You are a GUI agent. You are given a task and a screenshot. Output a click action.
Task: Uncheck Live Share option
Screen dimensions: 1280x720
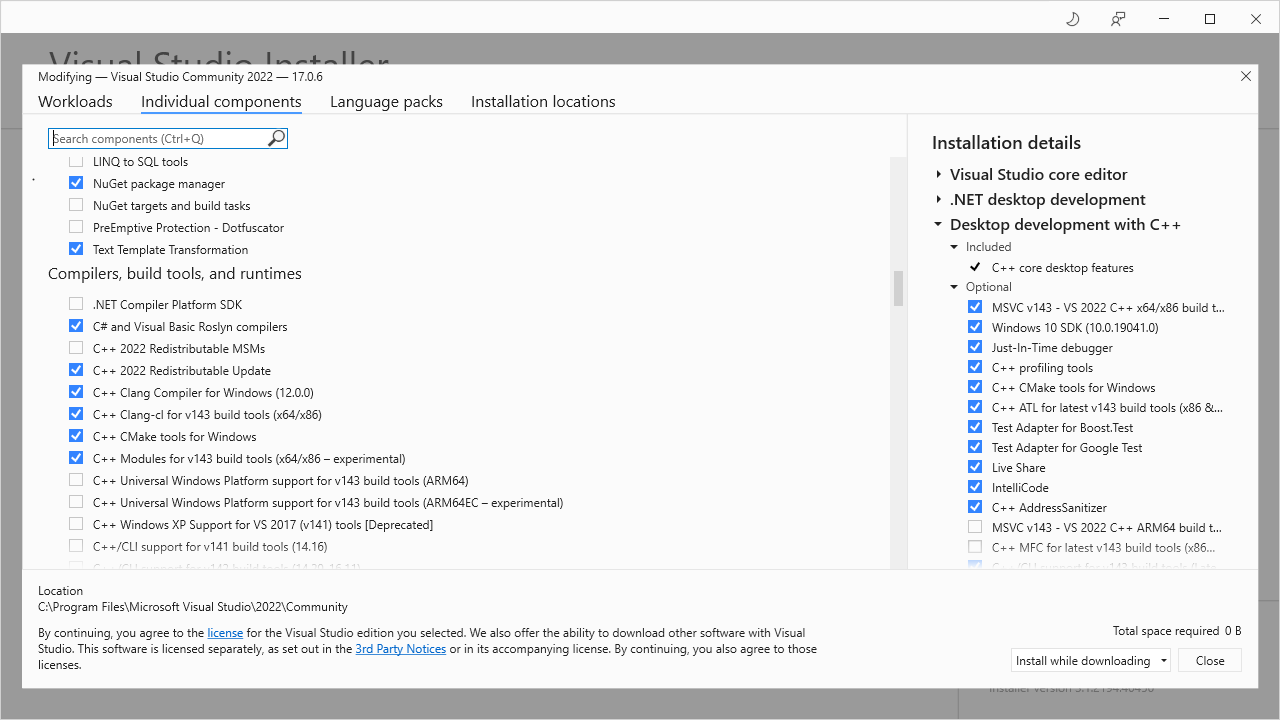(975, 467)
